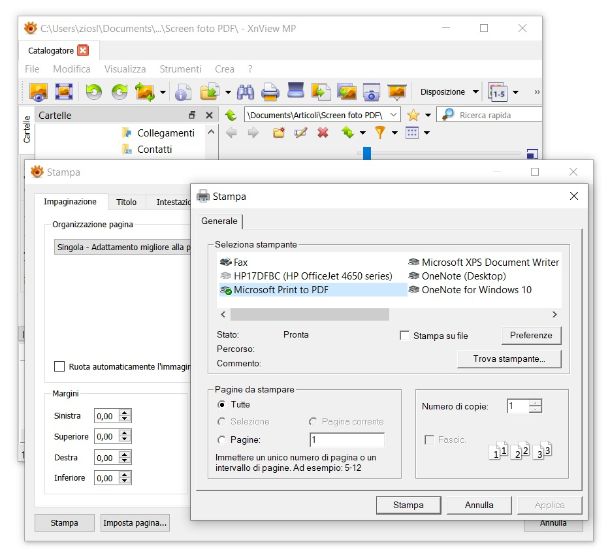Open the file properties info icon
Image resolution: width=610 pixels, height=559 pixels.
pos(183,93)
